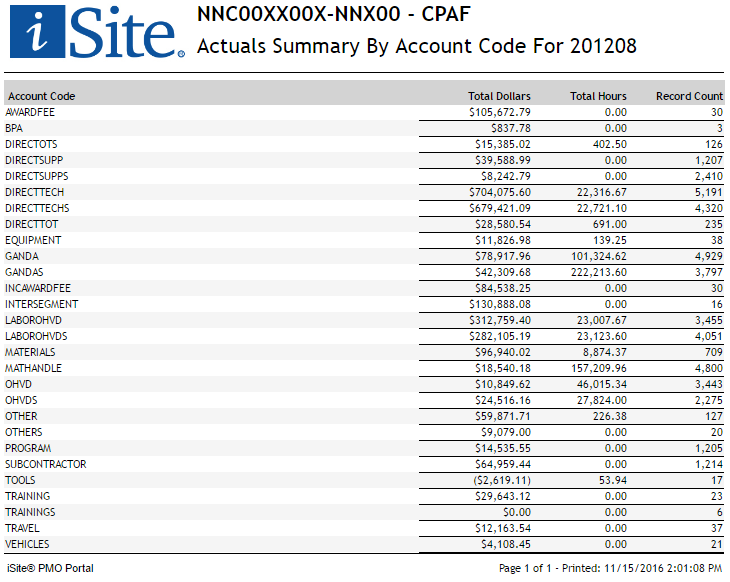
Task: Click the 46,015.34 OHVD hours value
Action: (x=602, y=384)
